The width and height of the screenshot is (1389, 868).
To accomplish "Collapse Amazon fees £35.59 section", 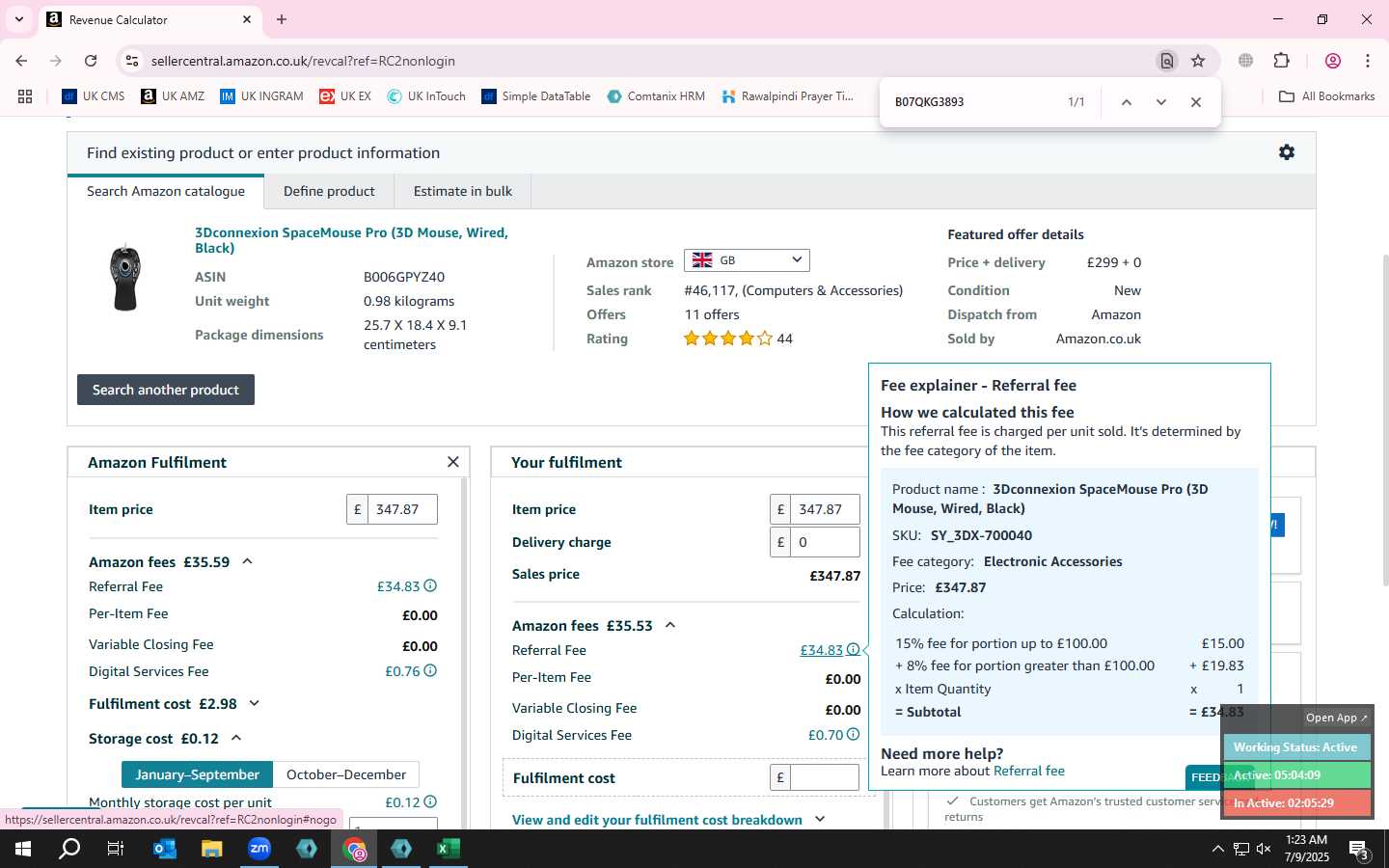I will [x=247, y=561].
